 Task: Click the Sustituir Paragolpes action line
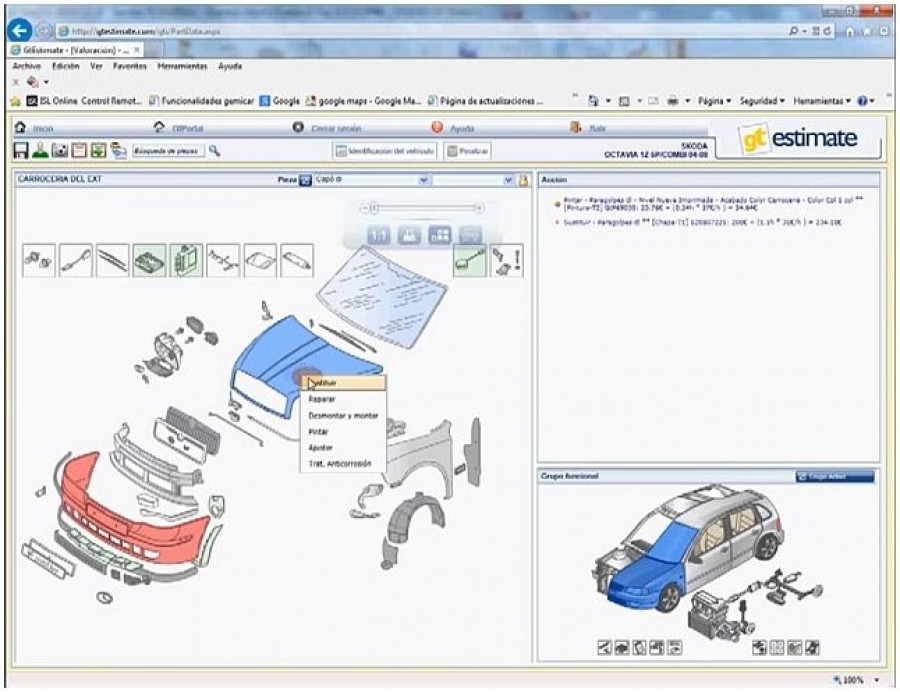(701, 222)
